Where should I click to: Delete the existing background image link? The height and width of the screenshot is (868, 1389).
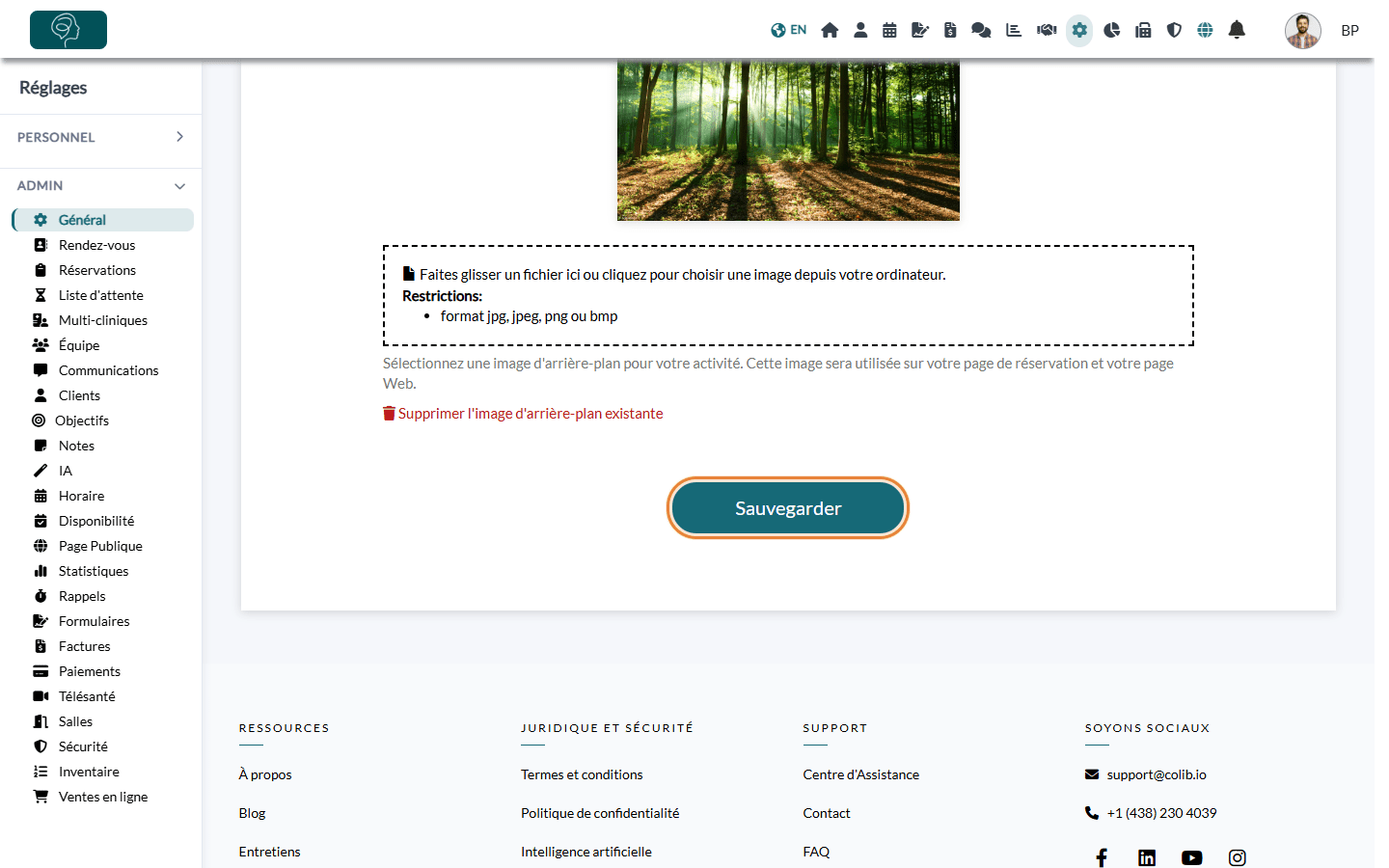click(523, 414)
